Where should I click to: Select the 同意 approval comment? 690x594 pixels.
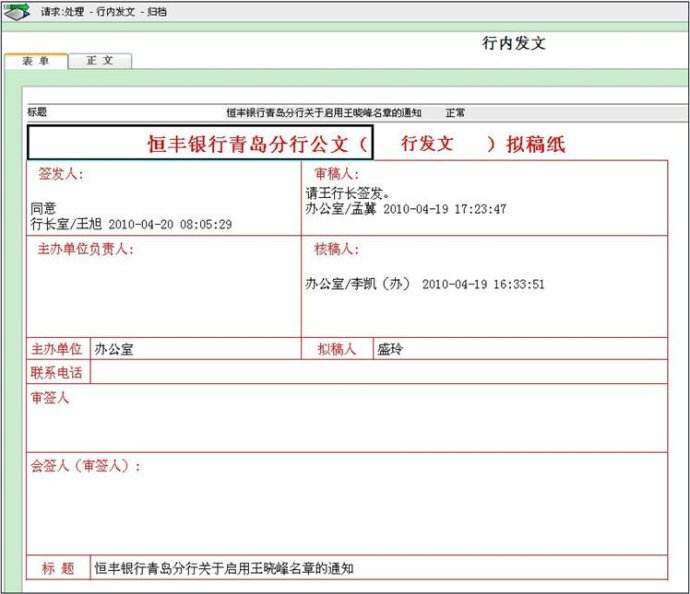point(43,208)
